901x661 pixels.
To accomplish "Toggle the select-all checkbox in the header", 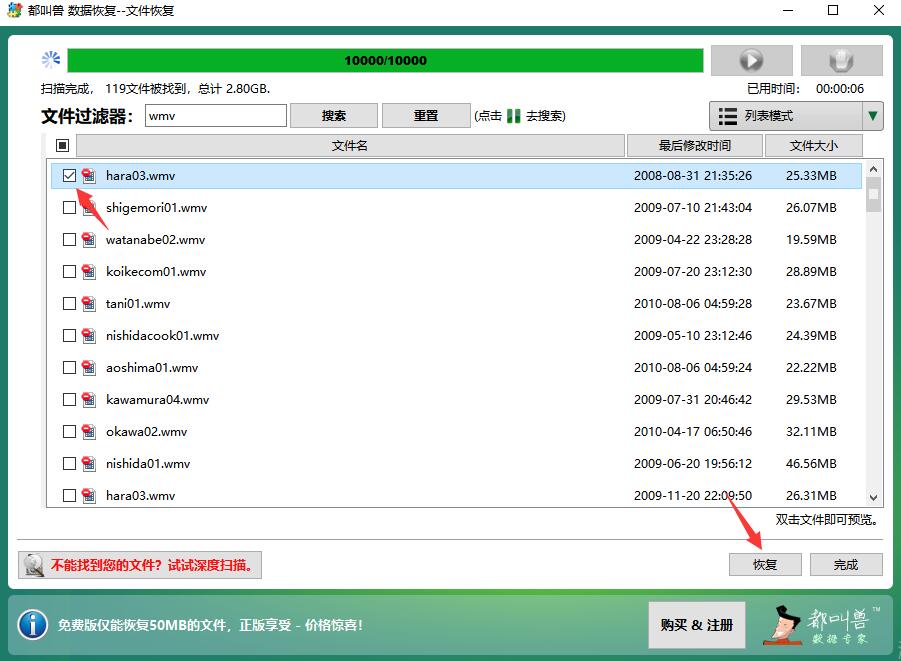I will point(62,145).
